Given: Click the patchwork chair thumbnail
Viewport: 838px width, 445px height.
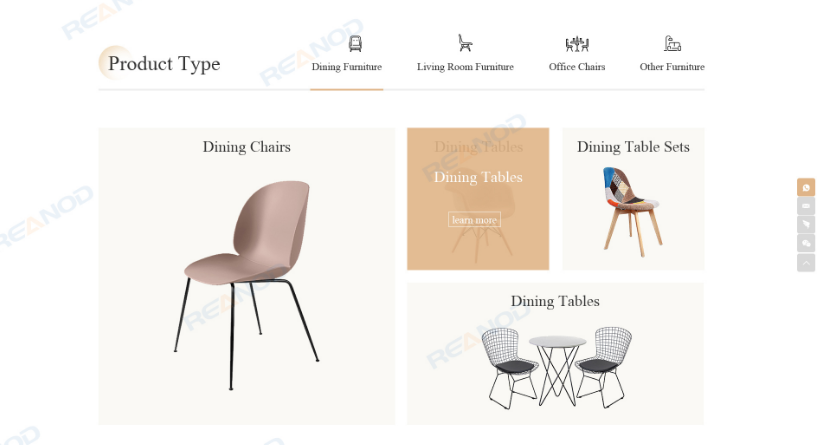Looking at the screenshot, I should click(x=633, y=212).
